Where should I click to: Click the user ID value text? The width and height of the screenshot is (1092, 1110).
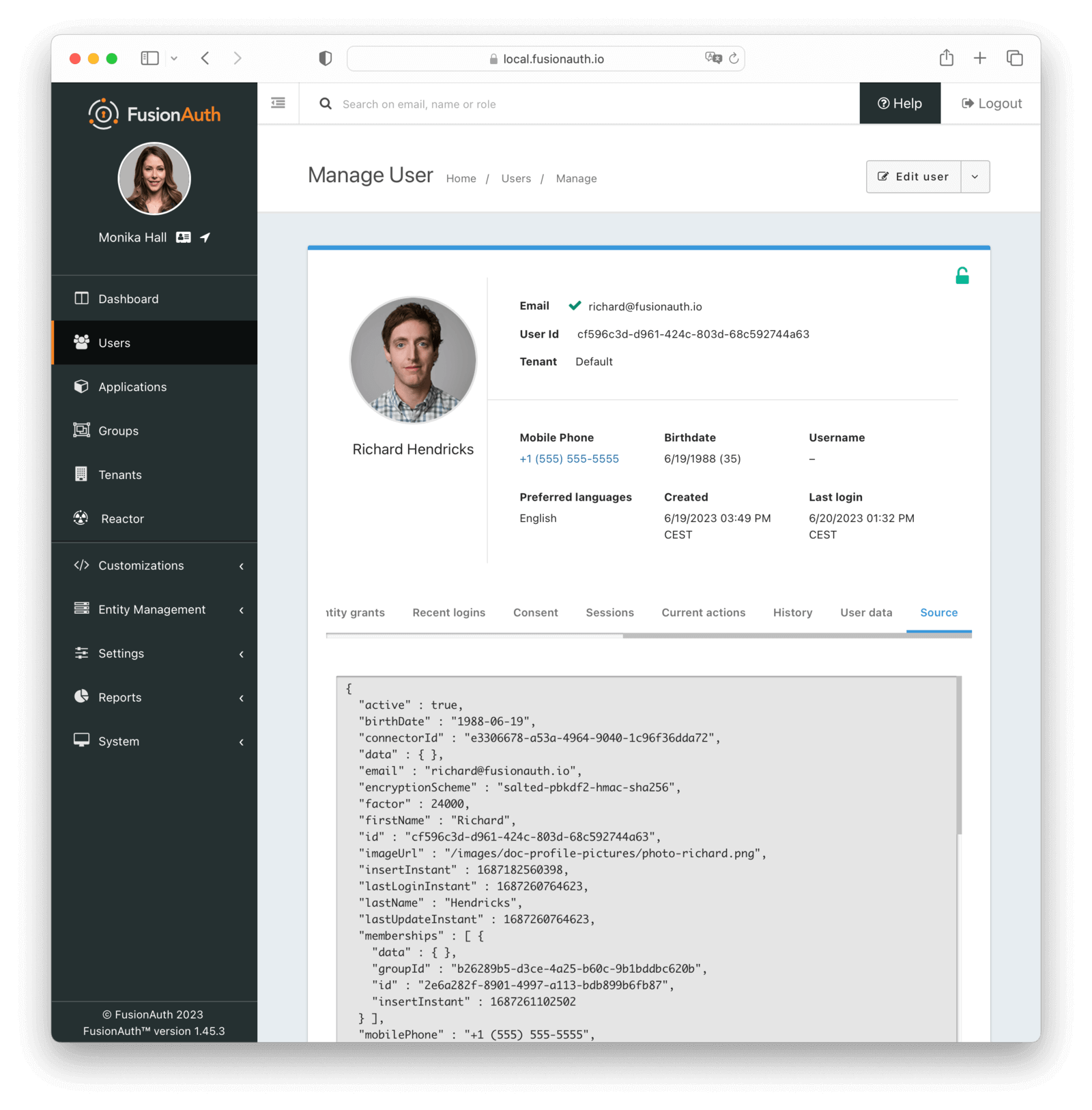click(693, 334)
